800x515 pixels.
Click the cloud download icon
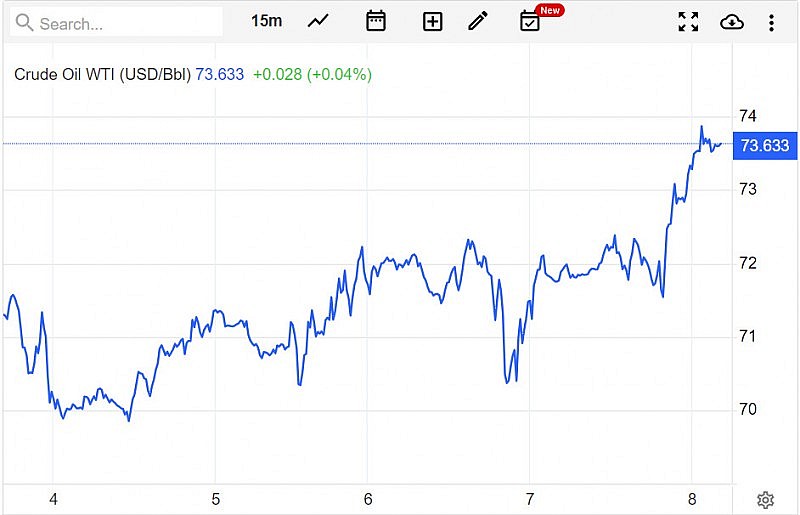[x=732, y=21]
